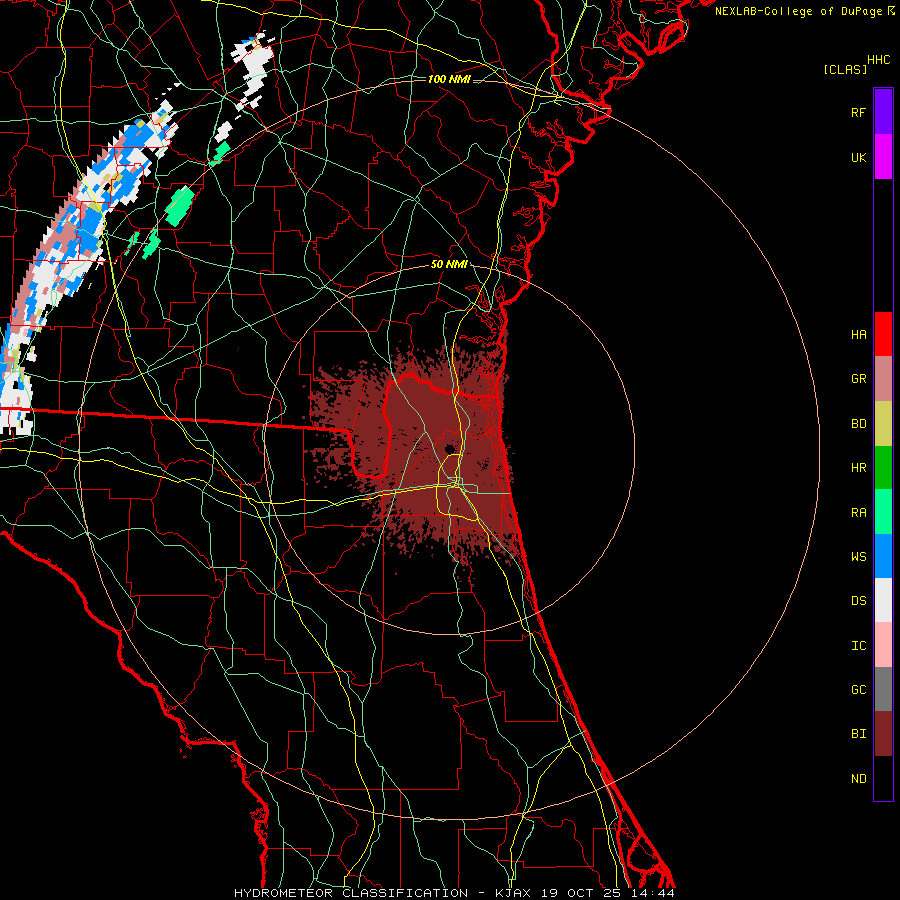Select the 'BI' legend label
This screenshot has width=900, height=900.
pos(859,733)
